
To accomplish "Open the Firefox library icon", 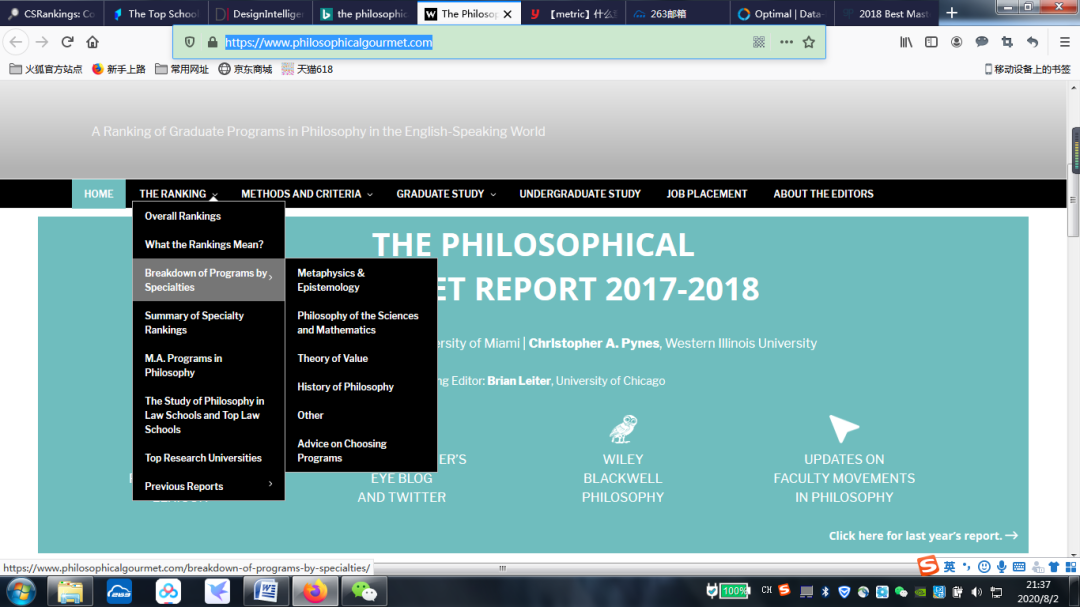I will pyautogui.click(x=906, y=42).
